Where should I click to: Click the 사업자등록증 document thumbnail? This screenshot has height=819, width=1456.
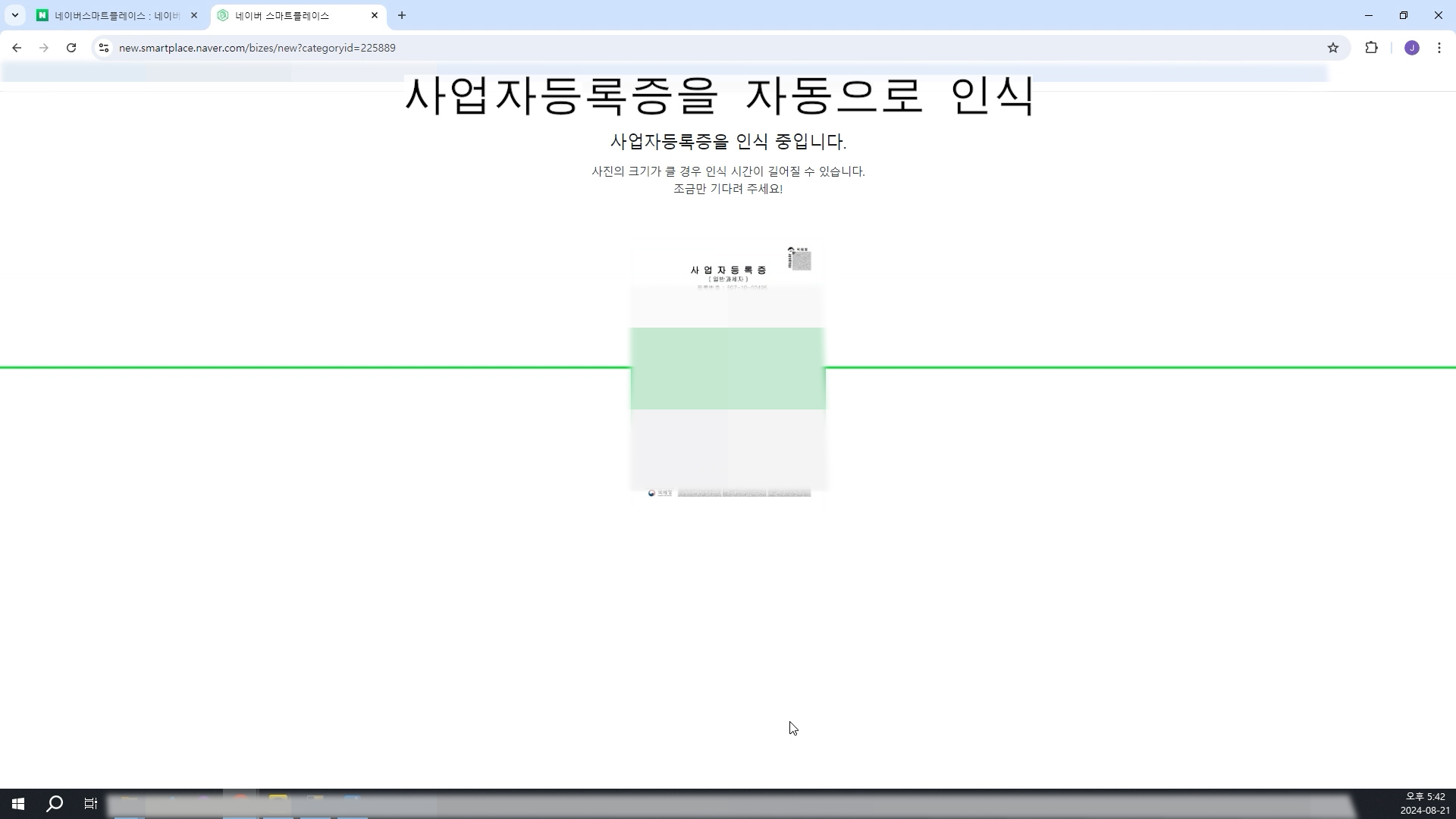tap(728, 372)
